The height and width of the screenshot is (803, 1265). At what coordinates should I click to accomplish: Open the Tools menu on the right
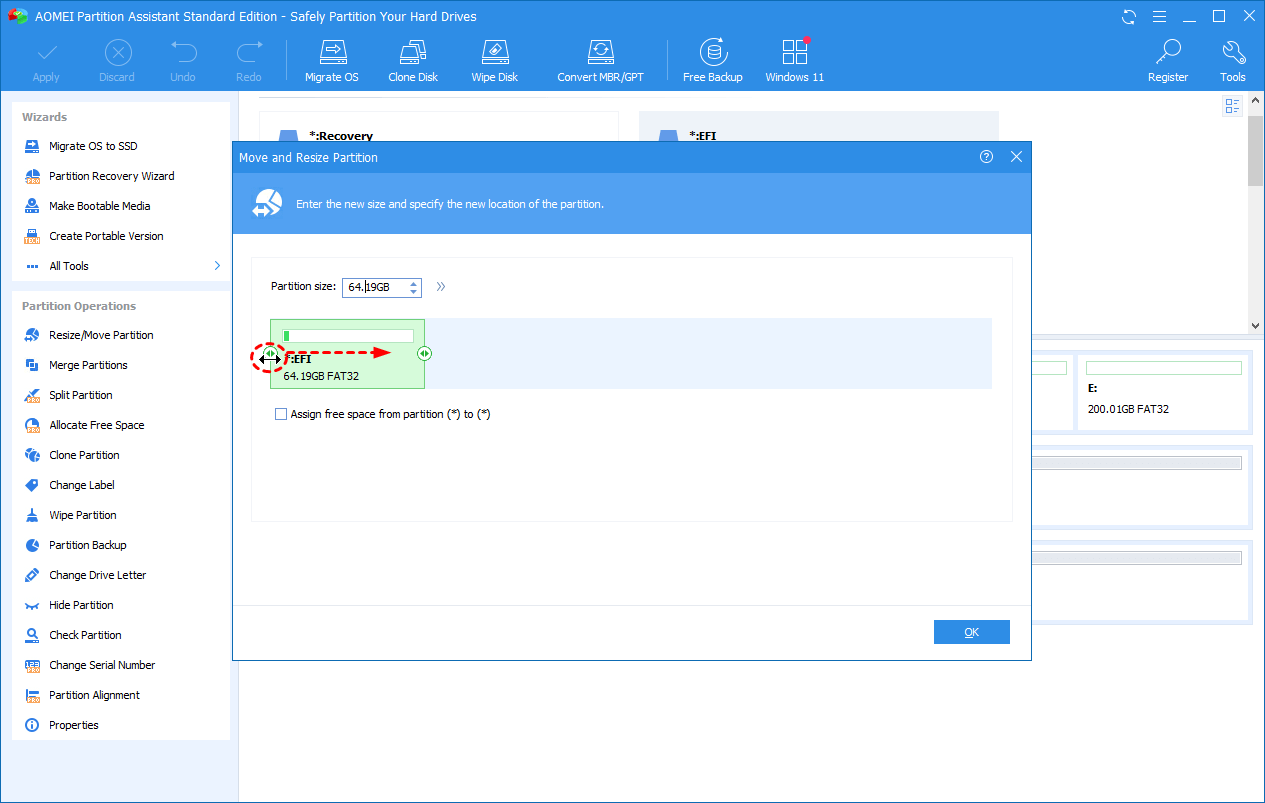tap(1233, 58)
